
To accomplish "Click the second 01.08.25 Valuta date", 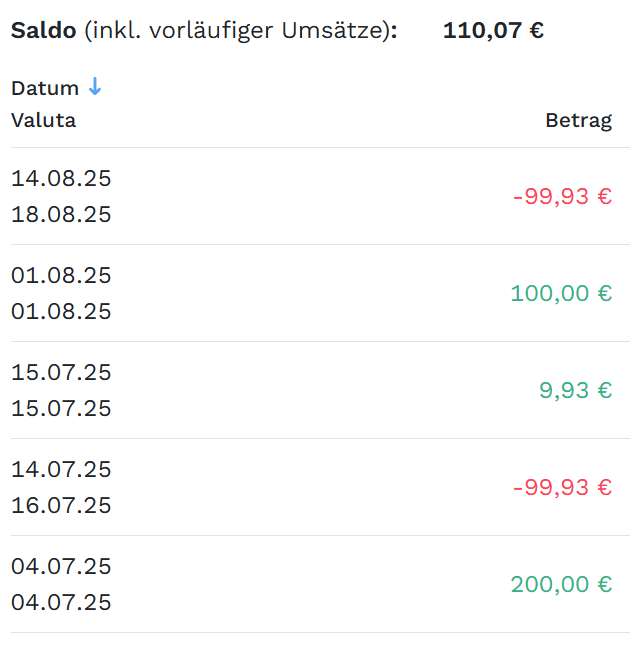I will point(61,312).
